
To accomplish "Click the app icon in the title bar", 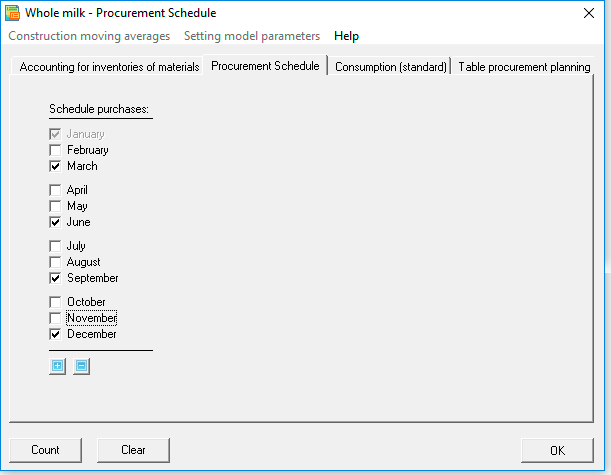I will tap(12, 13).
